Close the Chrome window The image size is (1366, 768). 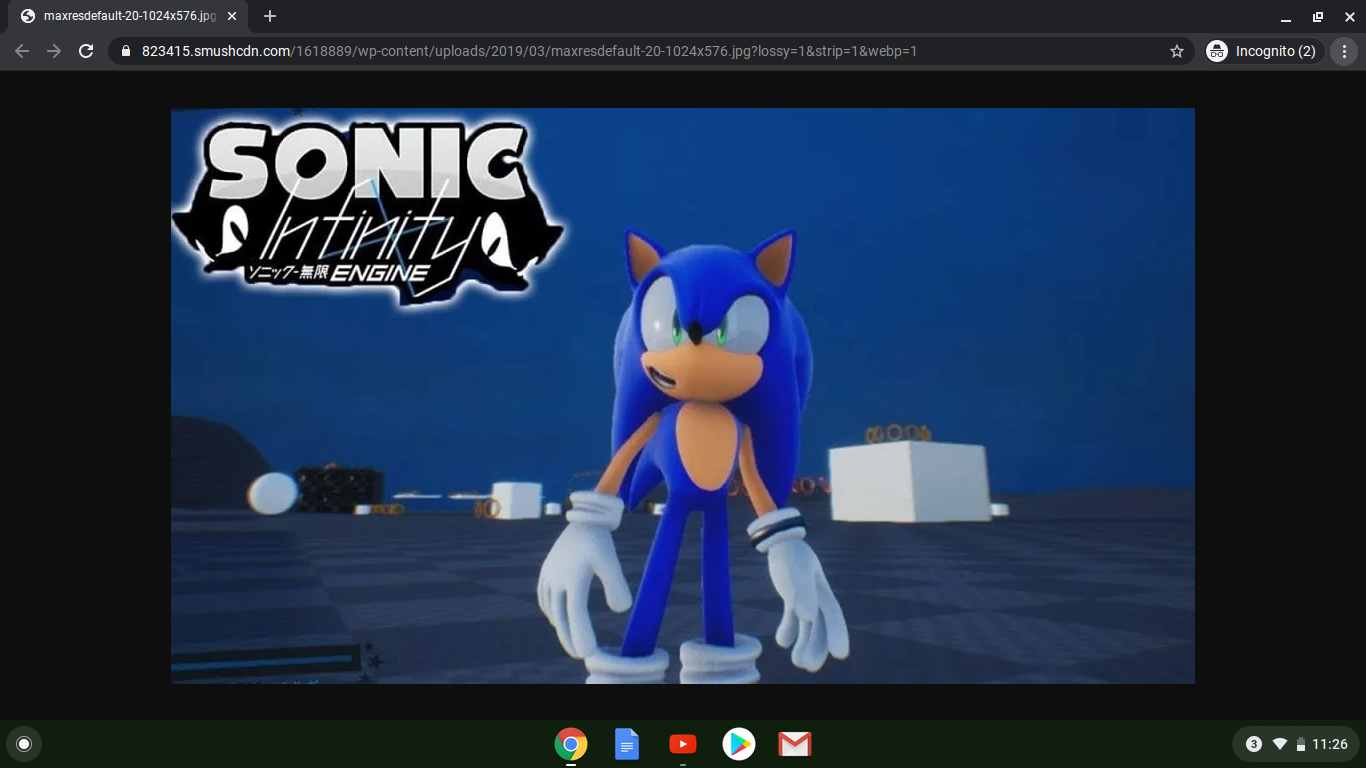coord(1349,17)
